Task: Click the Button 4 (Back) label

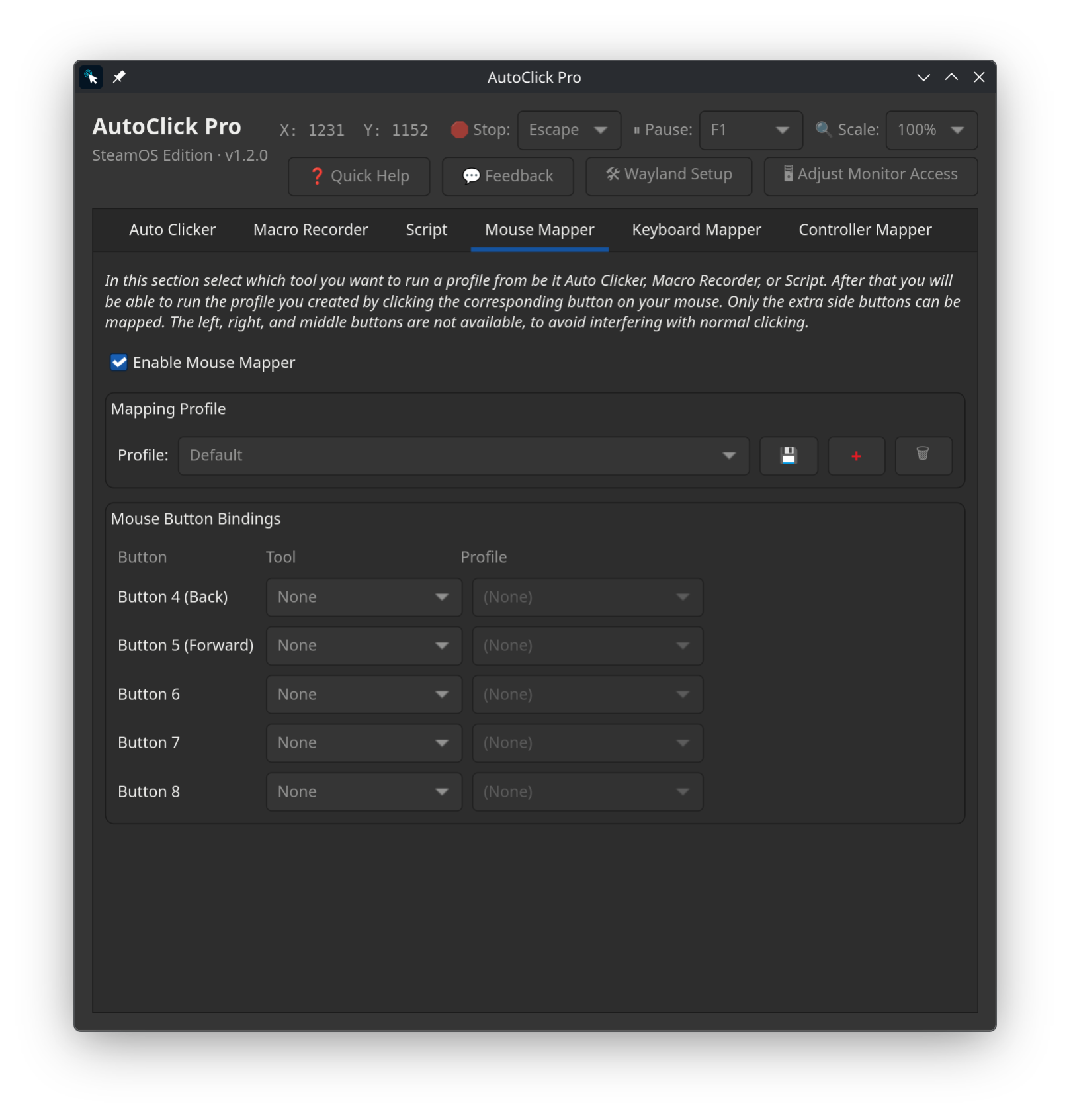Action: tap(173, 597)
